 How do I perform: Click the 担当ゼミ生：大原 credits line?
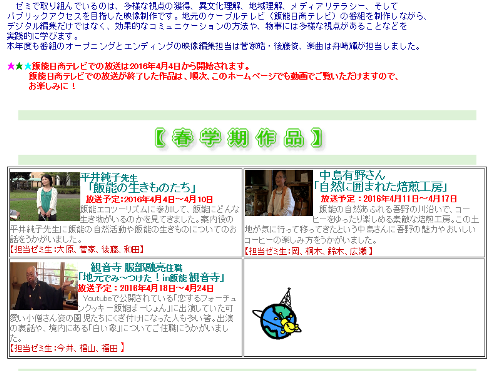(x=77, y=249)
